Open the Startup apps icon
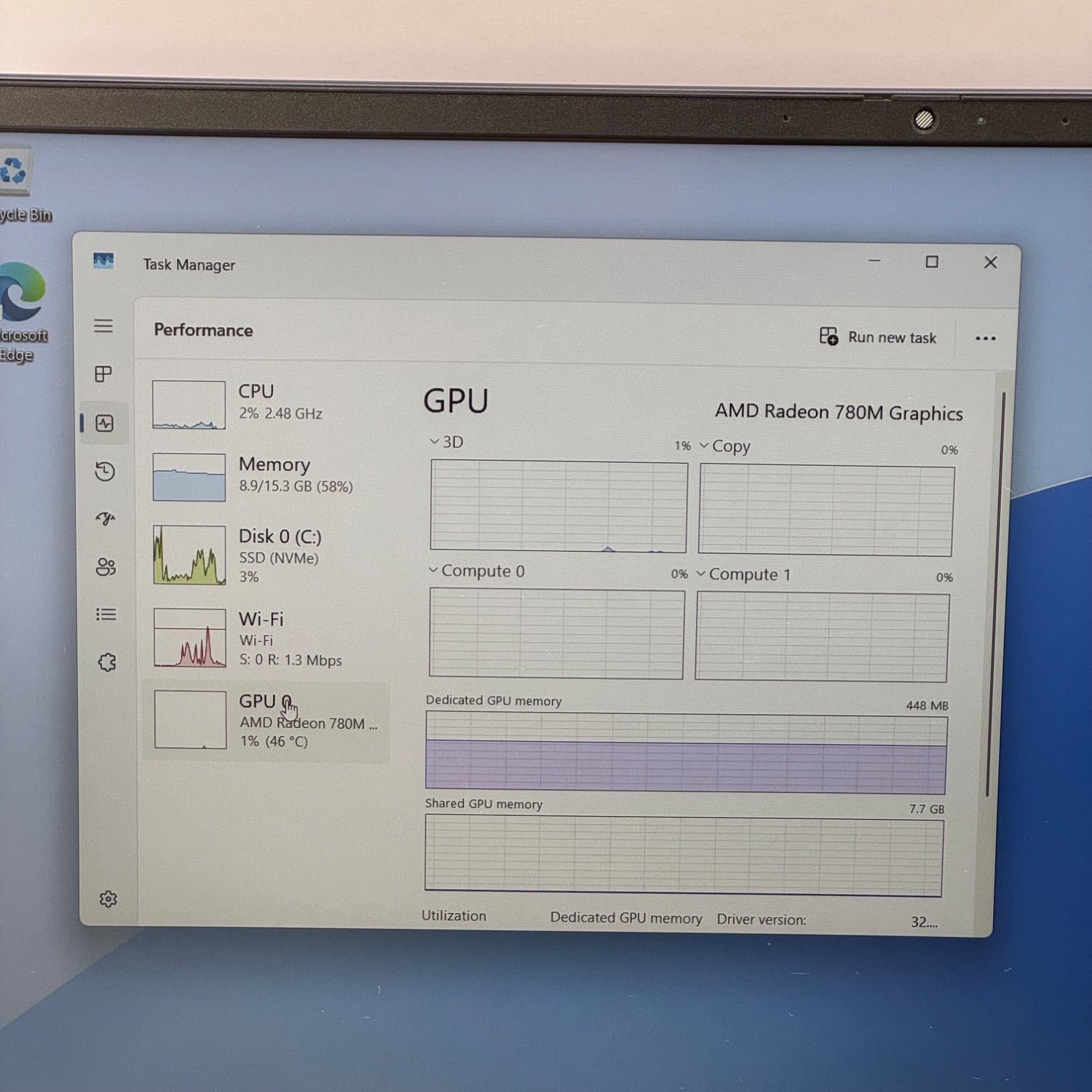Image resolution: width=1092 pixels, height=1092 pixels. 106,518
